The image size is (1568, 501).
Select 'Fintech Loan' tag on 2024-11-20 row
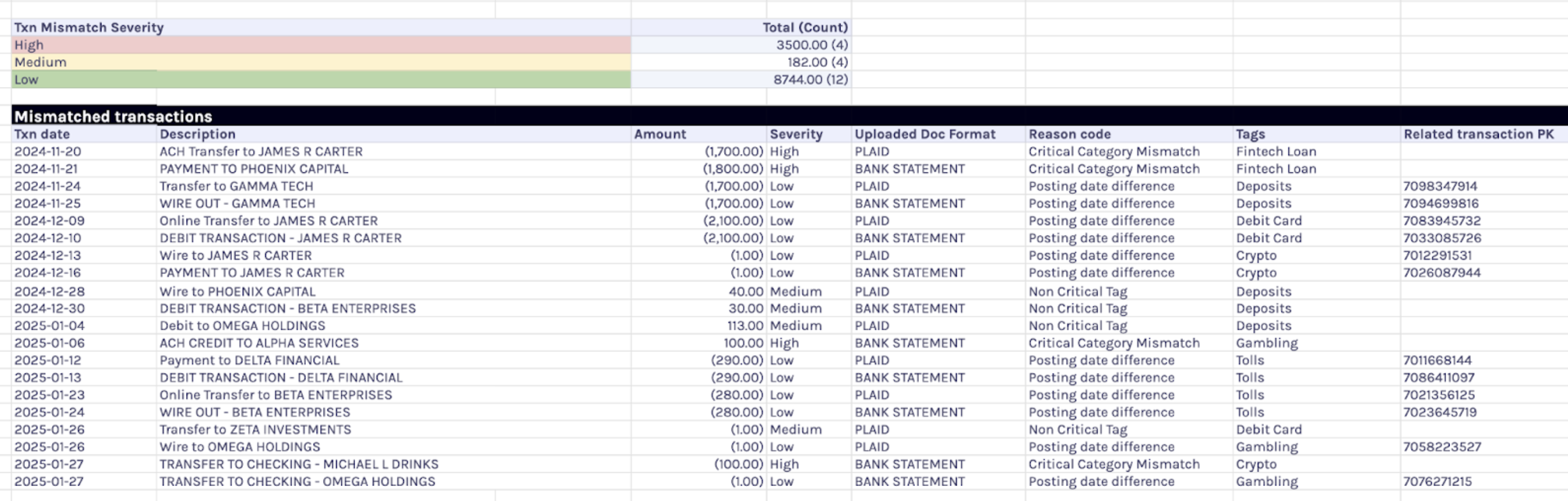[x=1316, y=152]
